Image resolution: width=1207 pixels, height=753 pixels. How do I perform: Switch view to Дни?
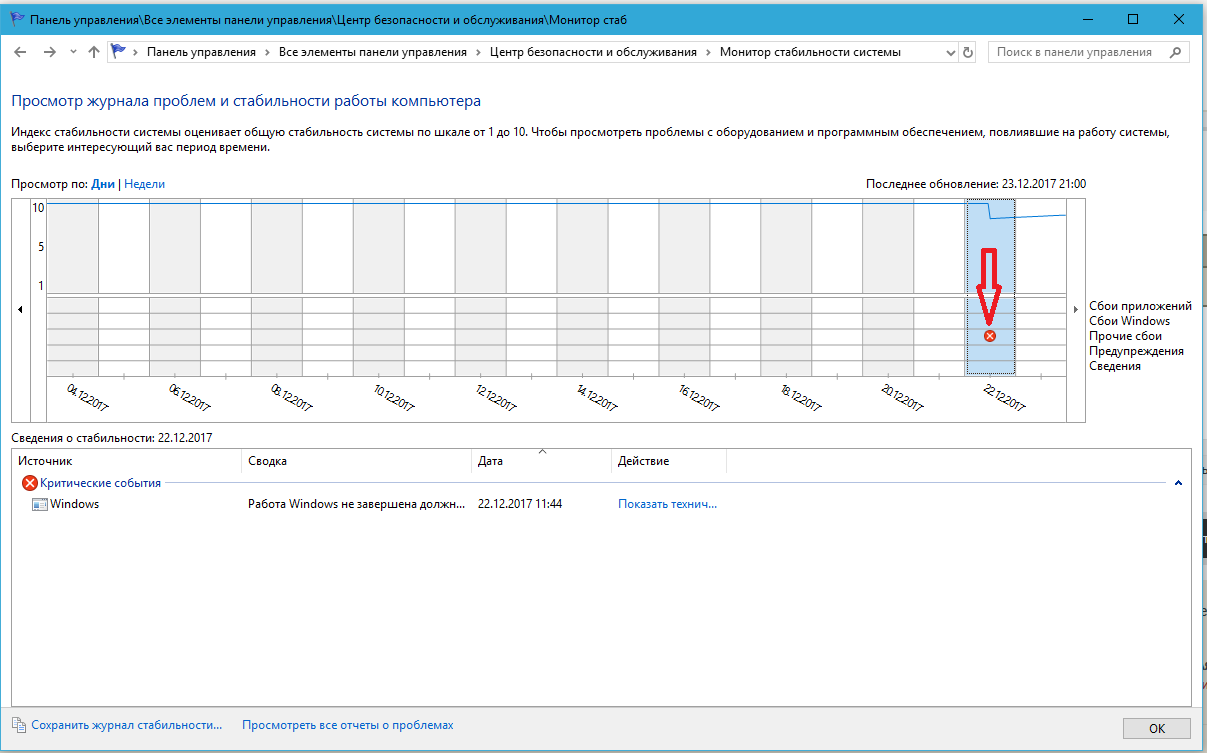point(103,184)
